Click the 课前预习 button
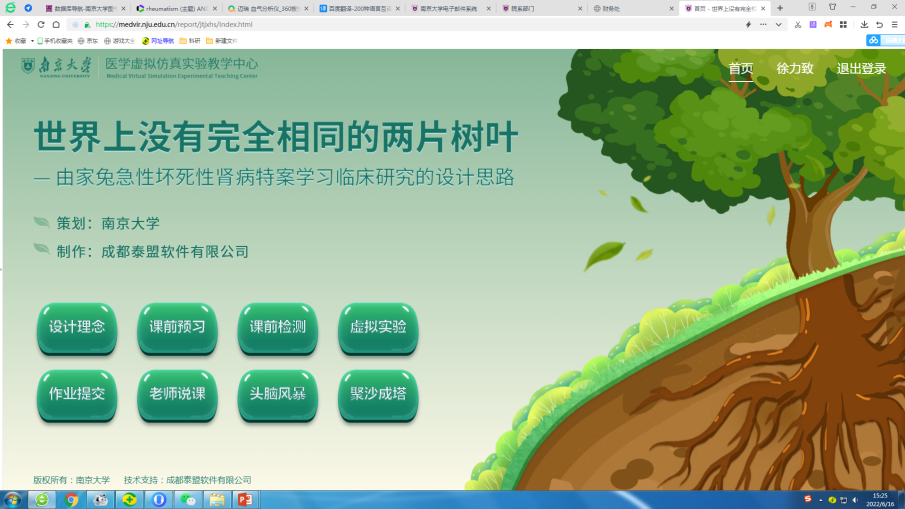Viewport: 905px width, 509px height. (x=177, y=327)
